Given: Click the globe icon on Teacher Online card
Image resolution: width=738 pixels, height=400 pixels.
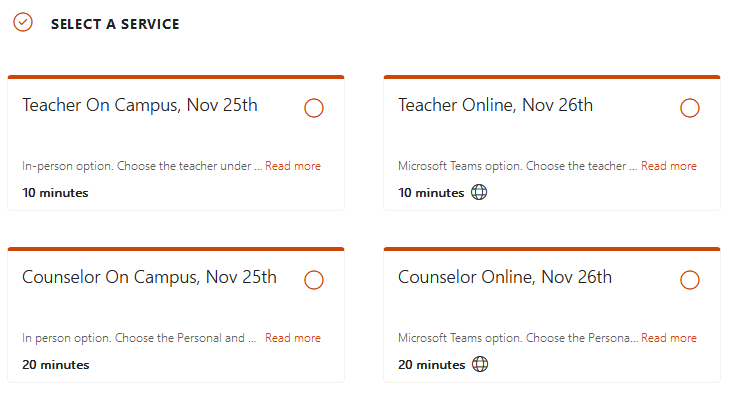Looking at the screenshot, I should pos(479,192).
